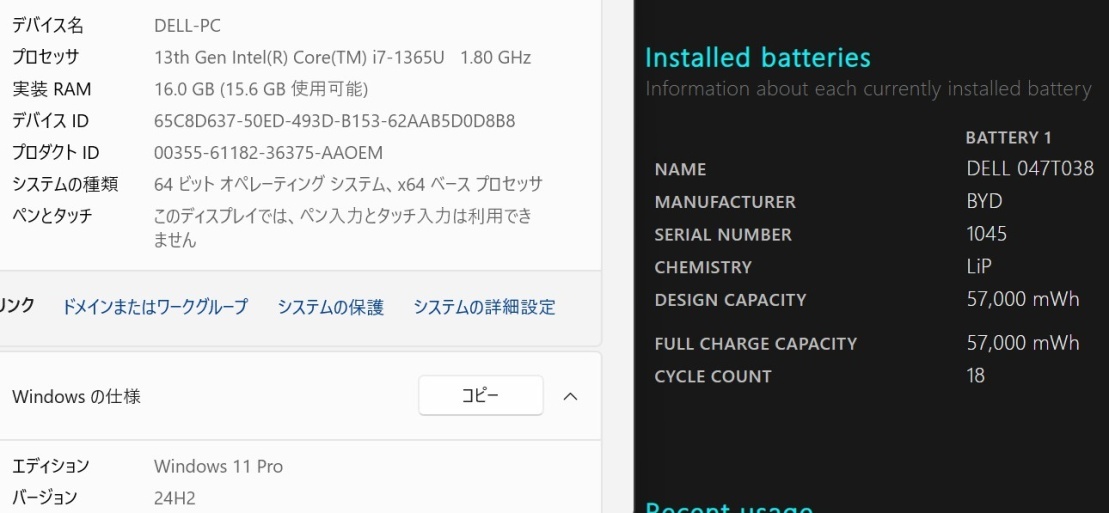Click the BATTERY 1 column header

tap(1009, 138)
